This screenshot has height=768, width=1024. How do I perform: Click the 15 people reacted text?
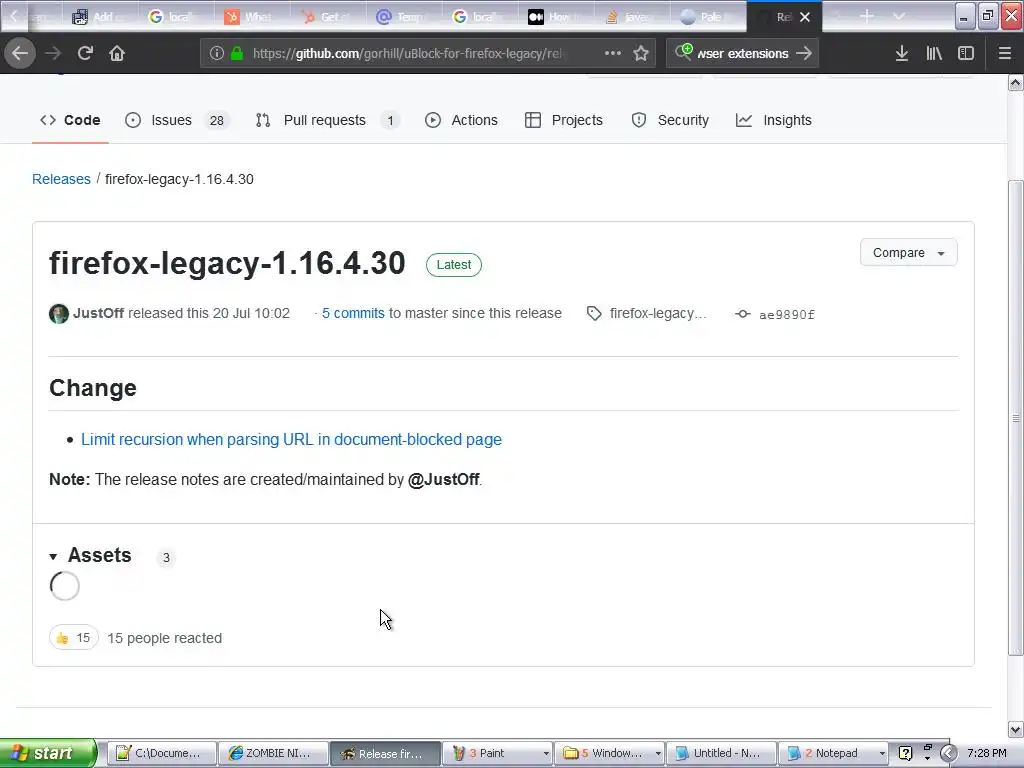click(165, 638)
